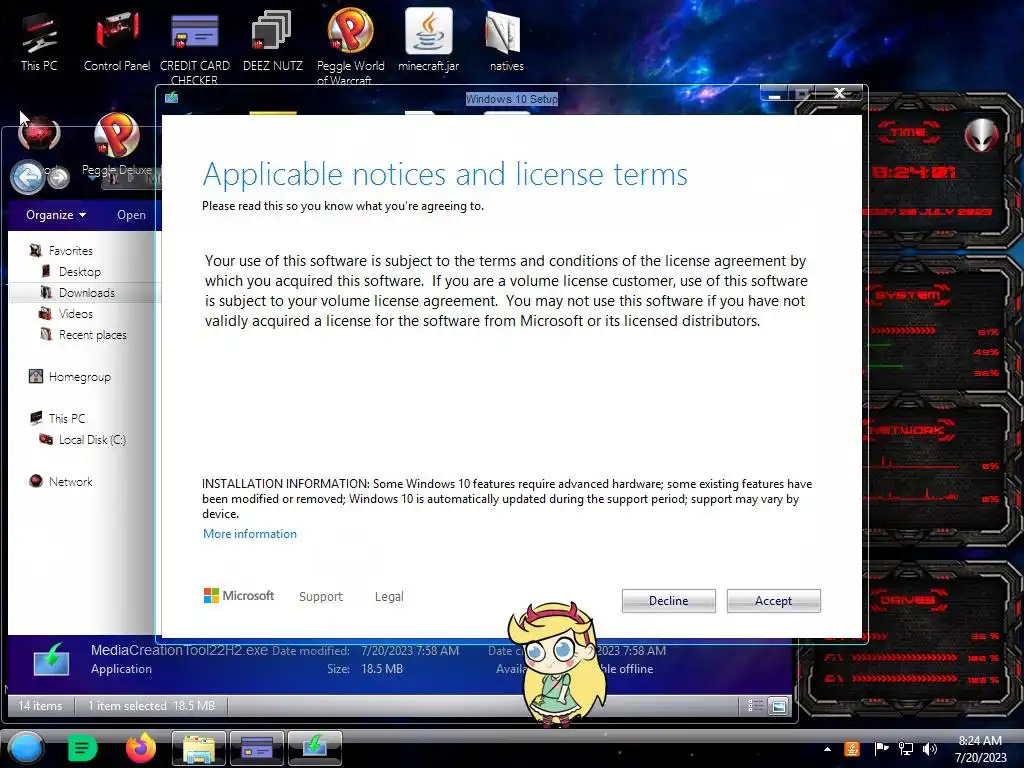The width and height of the screenshot is (1024, 768).
Task: Open the Legal link
Action: coord(389,596)
